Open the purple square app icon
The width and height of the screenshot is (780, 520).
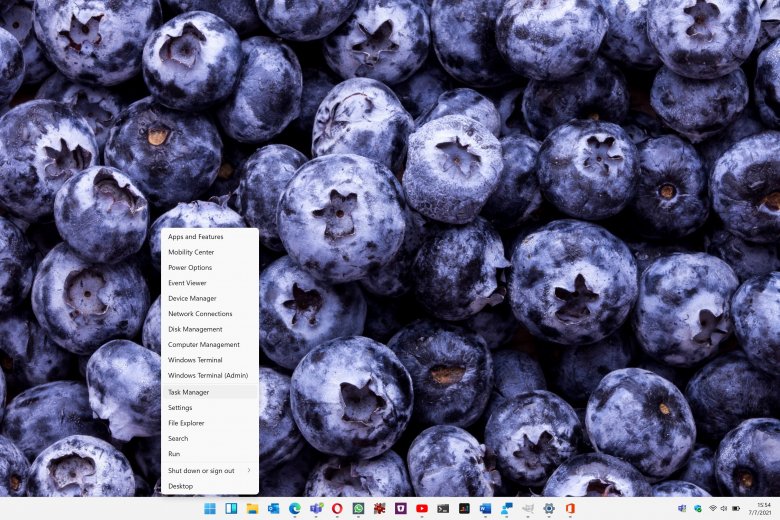pos(401,509)
